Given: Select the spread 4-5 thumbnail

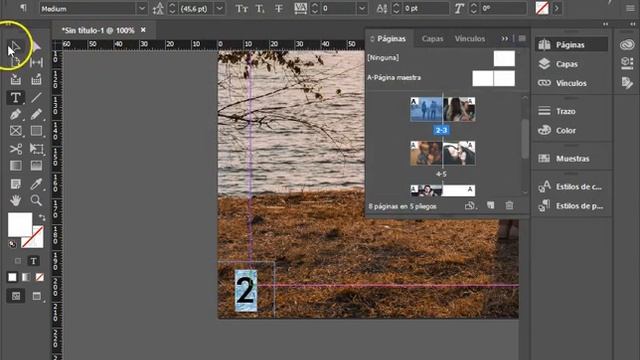Looking at the screenshot, I should coord(442,153).
